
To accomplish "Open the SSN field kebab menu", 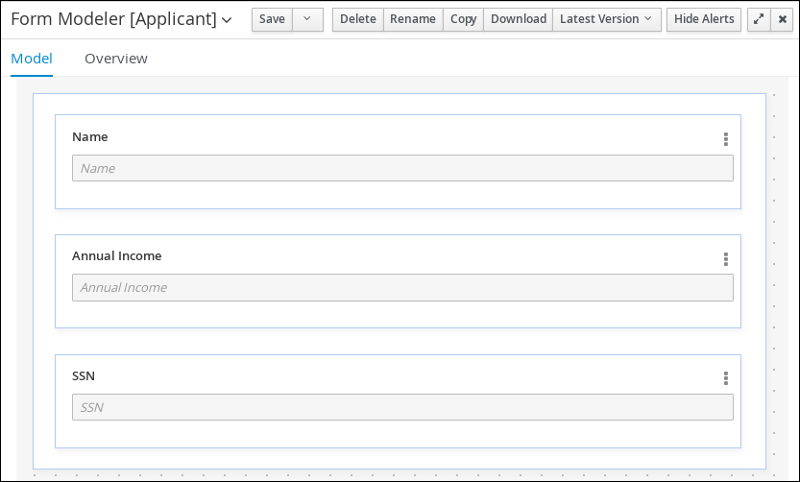I will [726, 378].
